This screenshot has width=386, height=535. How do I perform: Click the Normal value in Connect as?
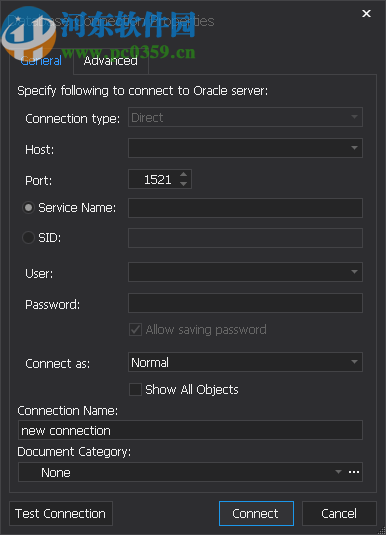(150, 362)
